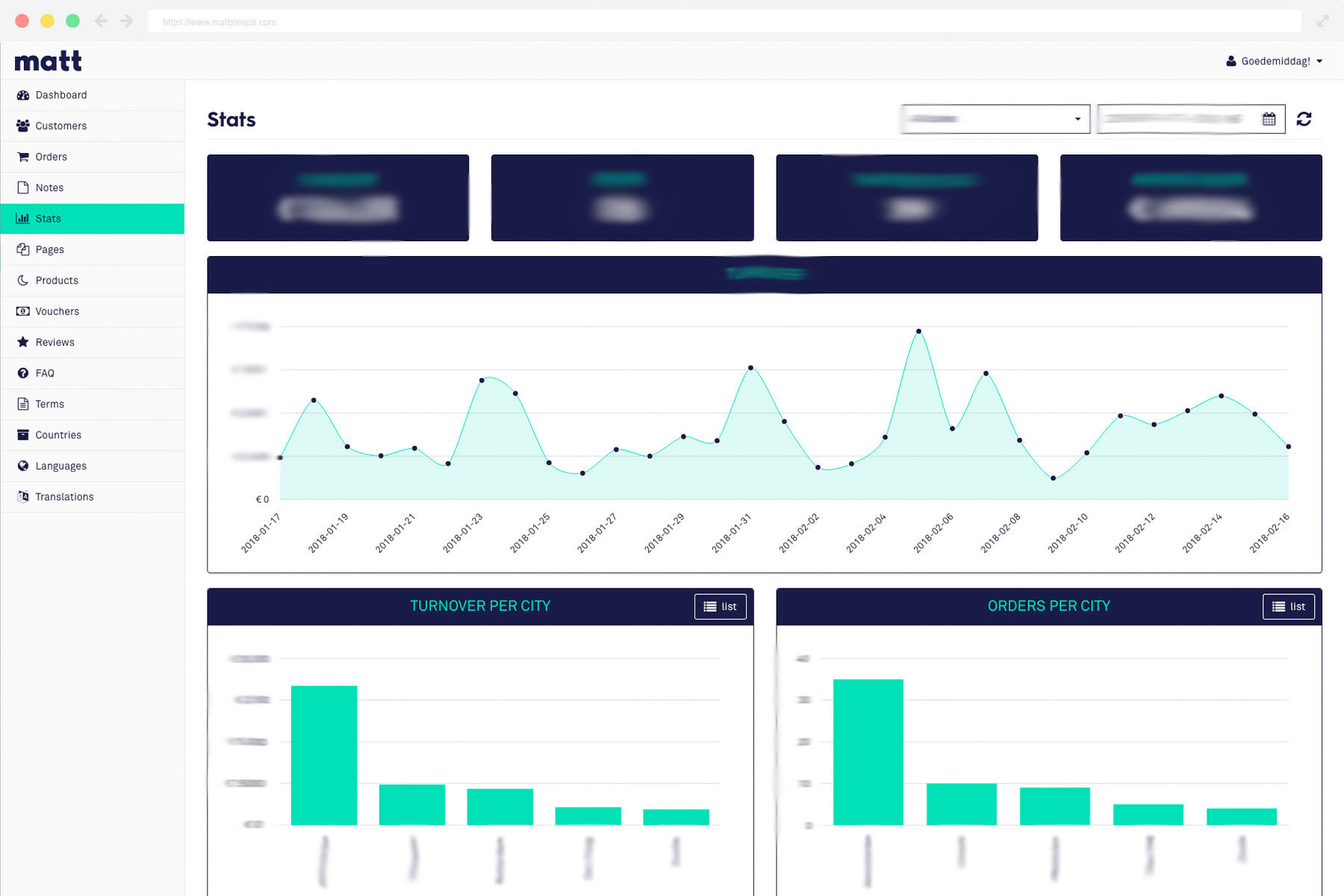Click the Dashboard gauge icon

pos(23,95)
